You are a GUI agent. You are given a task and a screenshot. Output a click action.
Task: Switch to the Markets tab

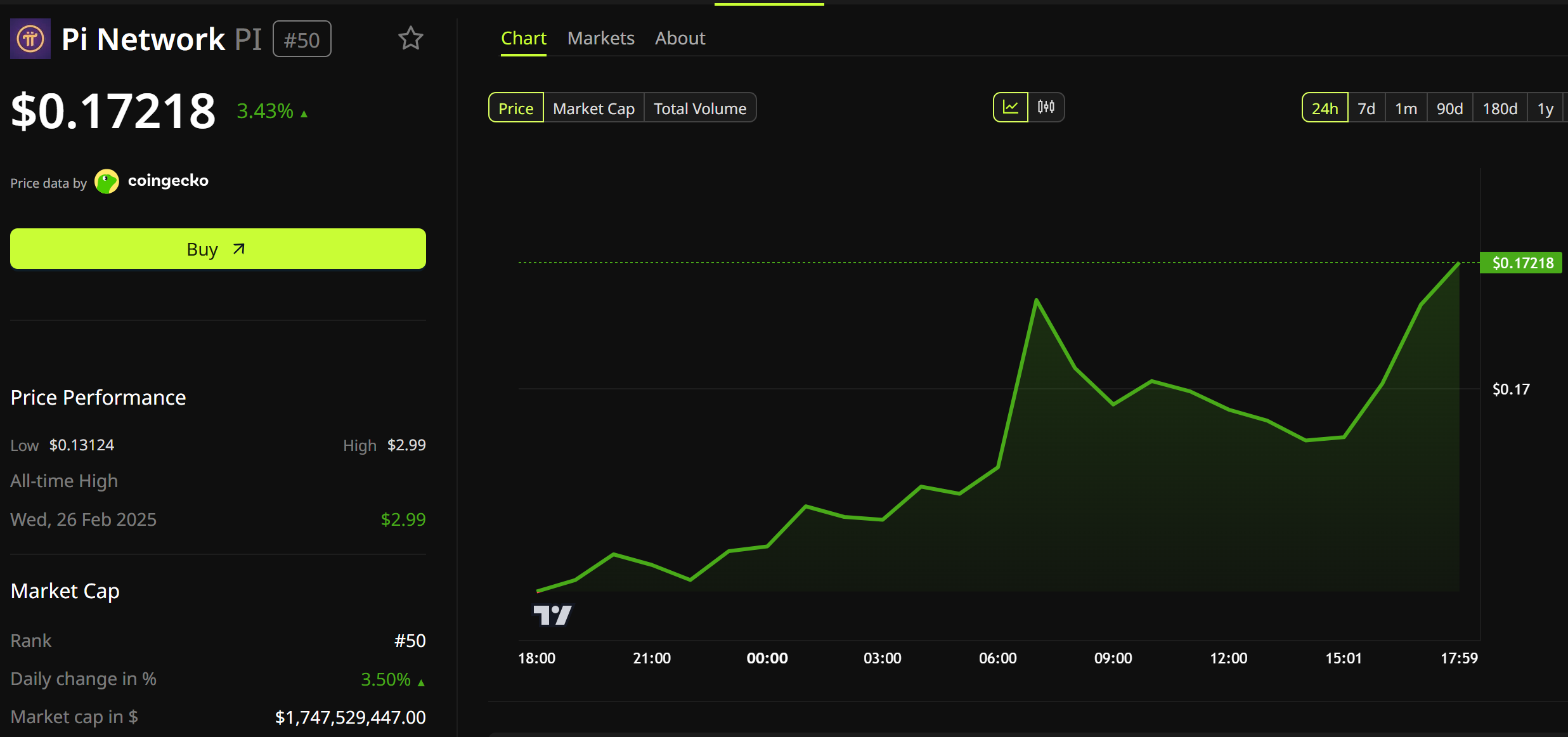coord(600,38)
